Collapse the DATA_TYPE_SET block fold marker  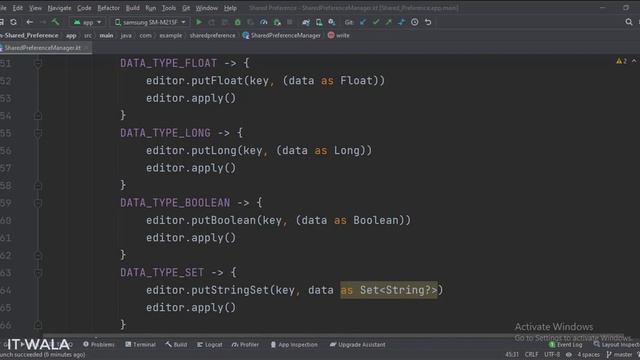(38, 273)
